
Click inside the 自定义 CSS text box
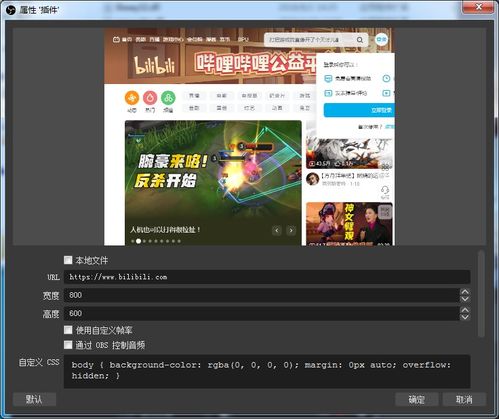[267, 371]
